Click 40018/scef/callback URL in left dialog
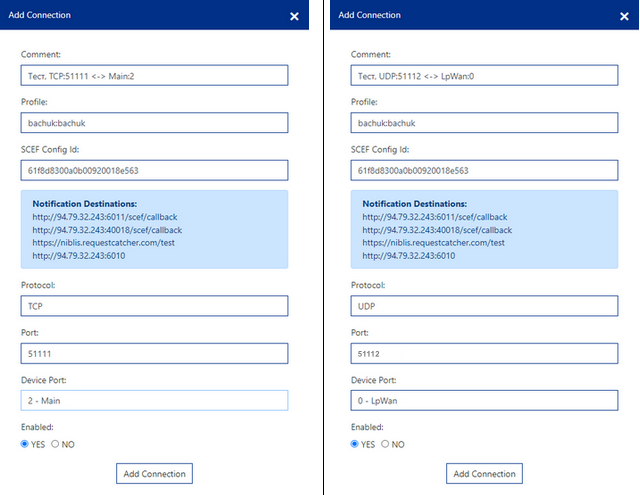This screenshot has height=495, width=640. click(107, 230)
